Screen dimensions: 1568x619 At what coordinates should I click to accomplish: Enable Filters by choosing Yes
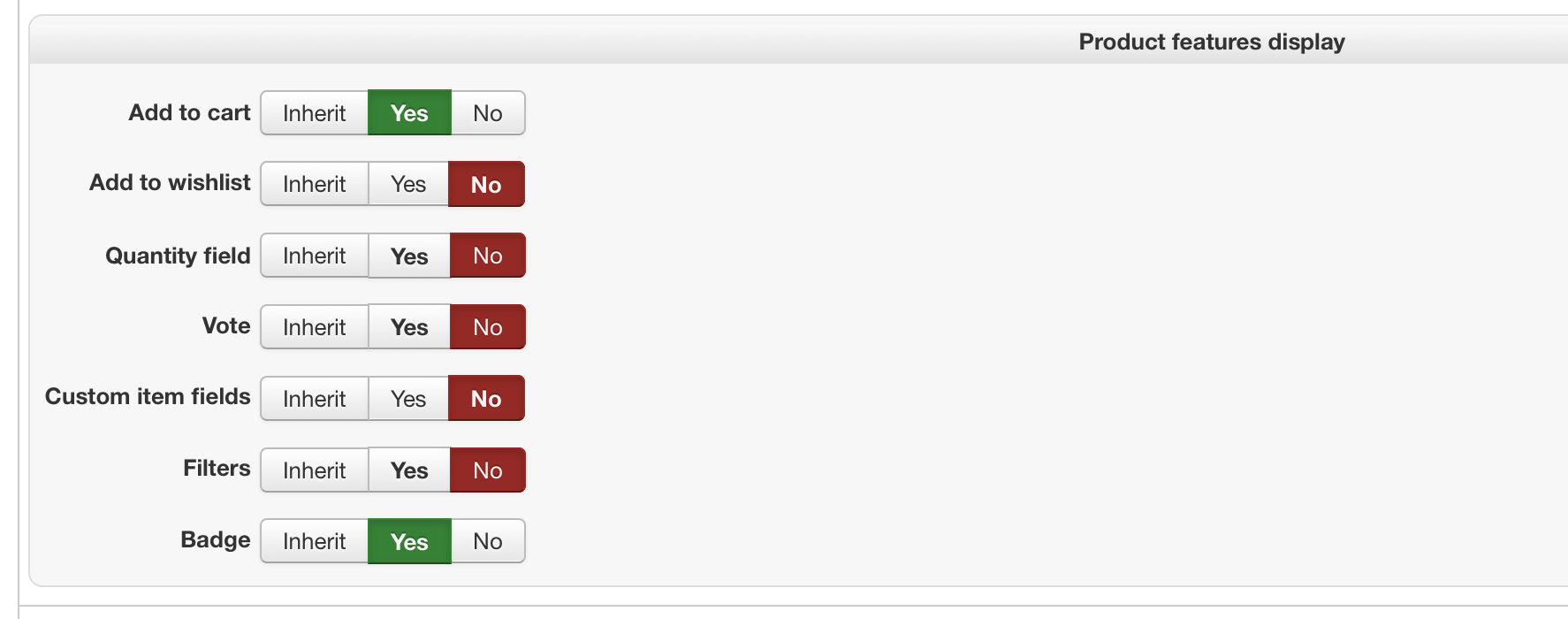[x=409, y=470]
